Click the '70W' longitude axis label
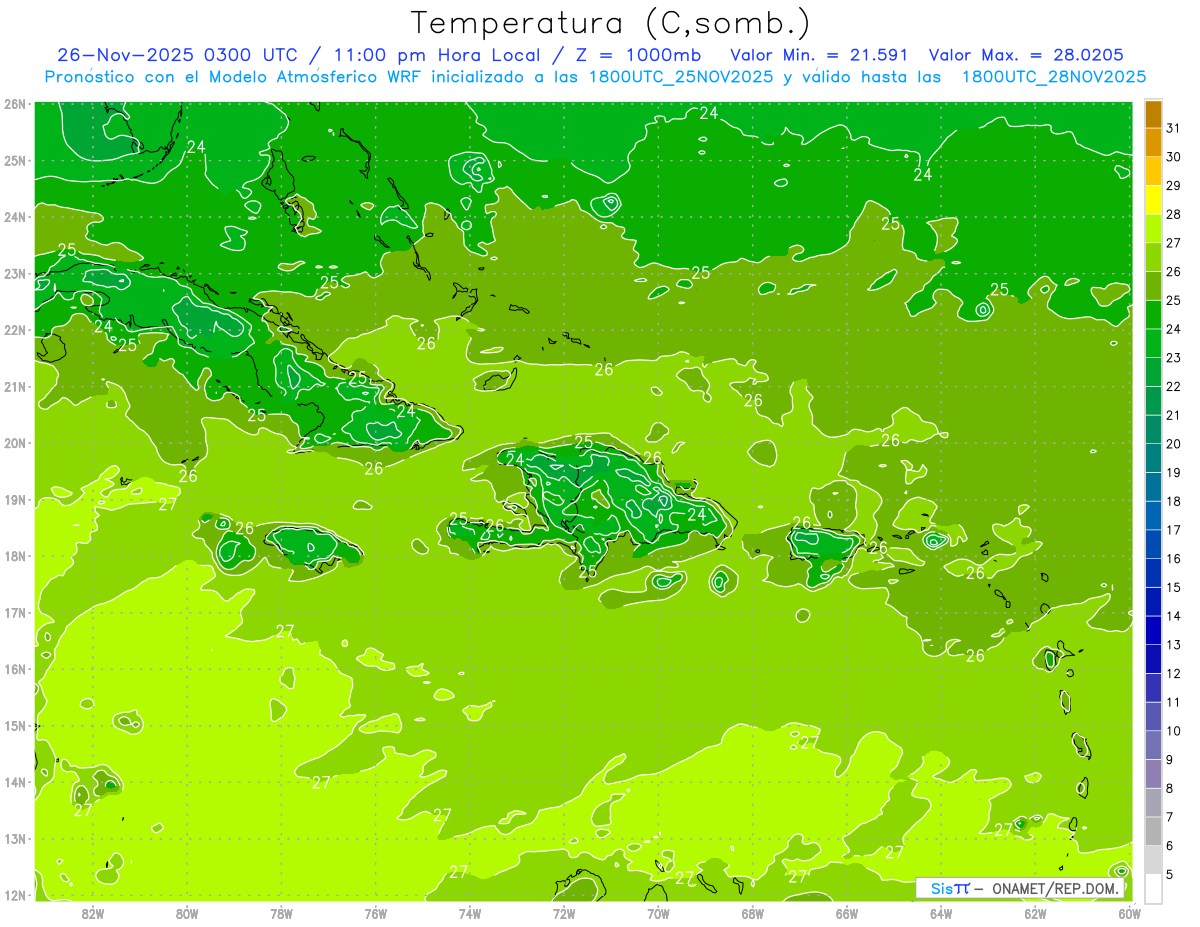 click(x=658, y=913)
